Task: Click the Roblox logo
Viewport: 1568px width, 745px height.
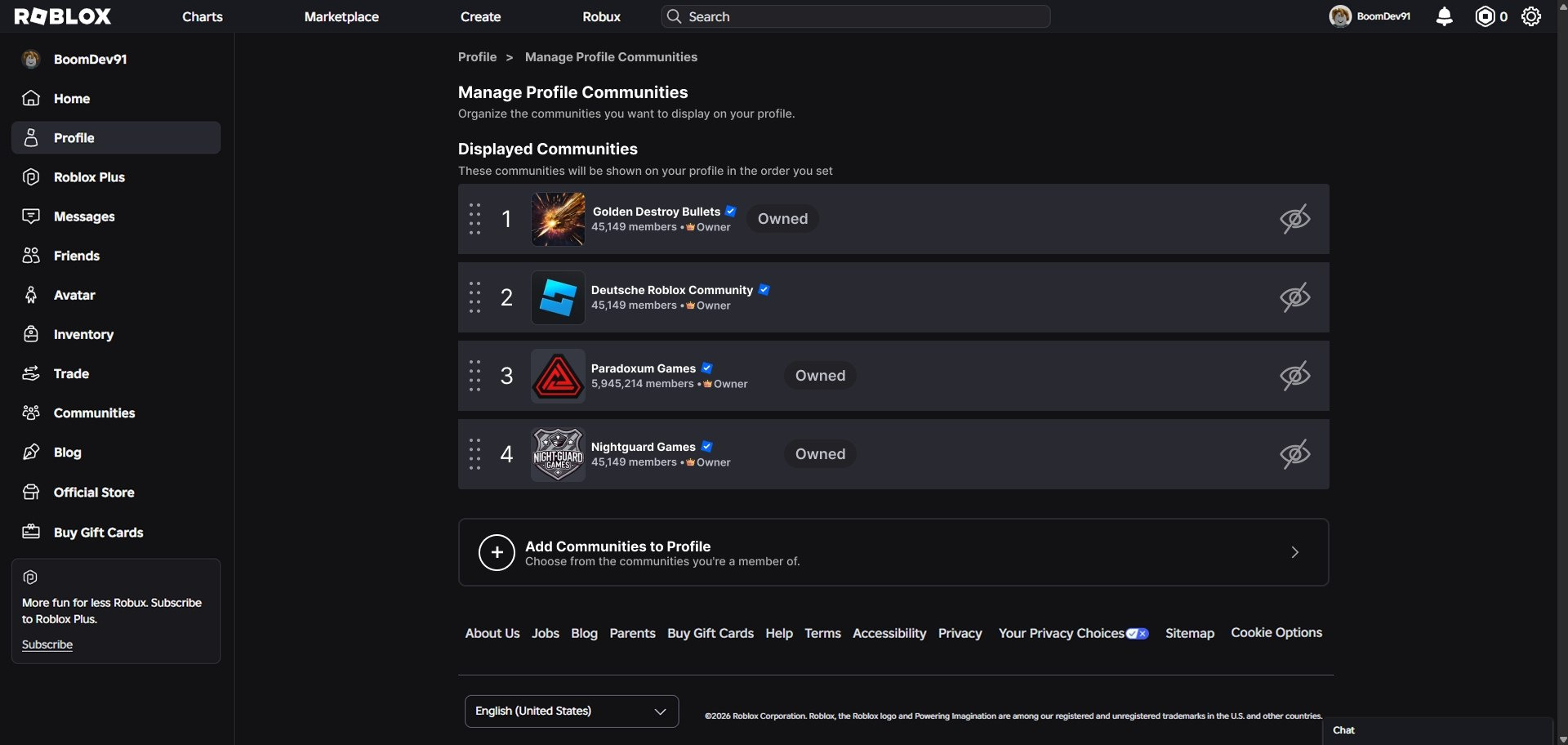Action: click(x=63, y=16)
